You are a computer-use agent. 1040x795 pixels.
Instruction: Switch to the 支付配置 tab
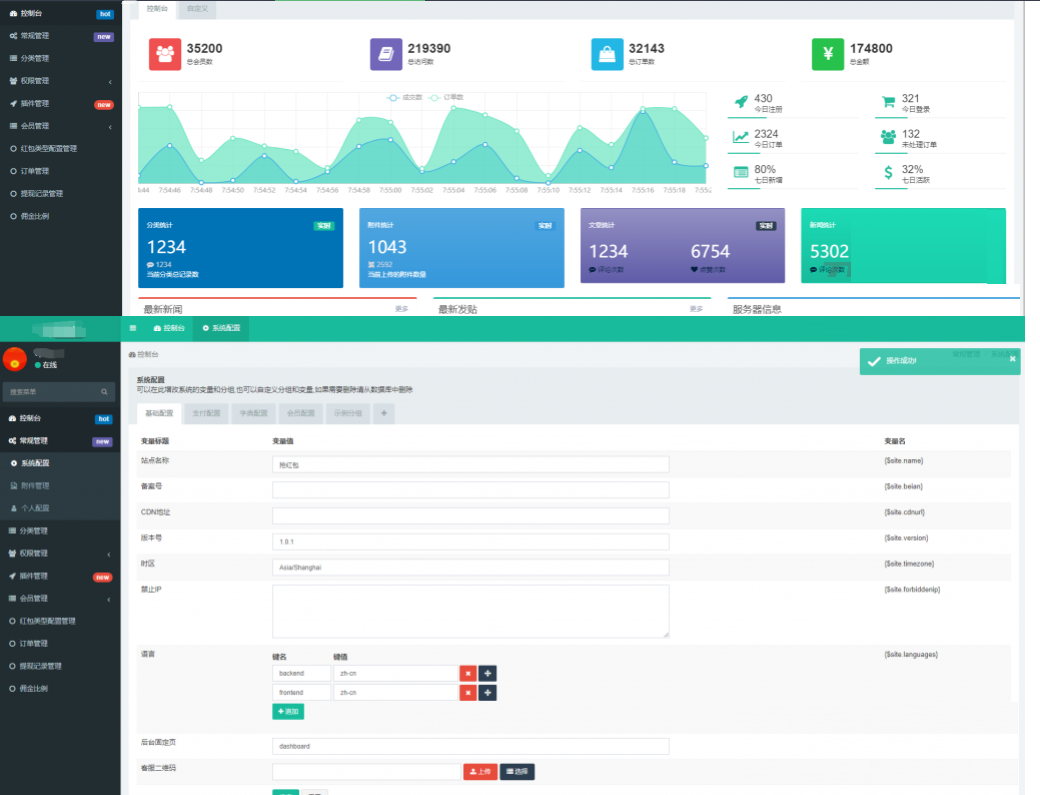point(206,413)
